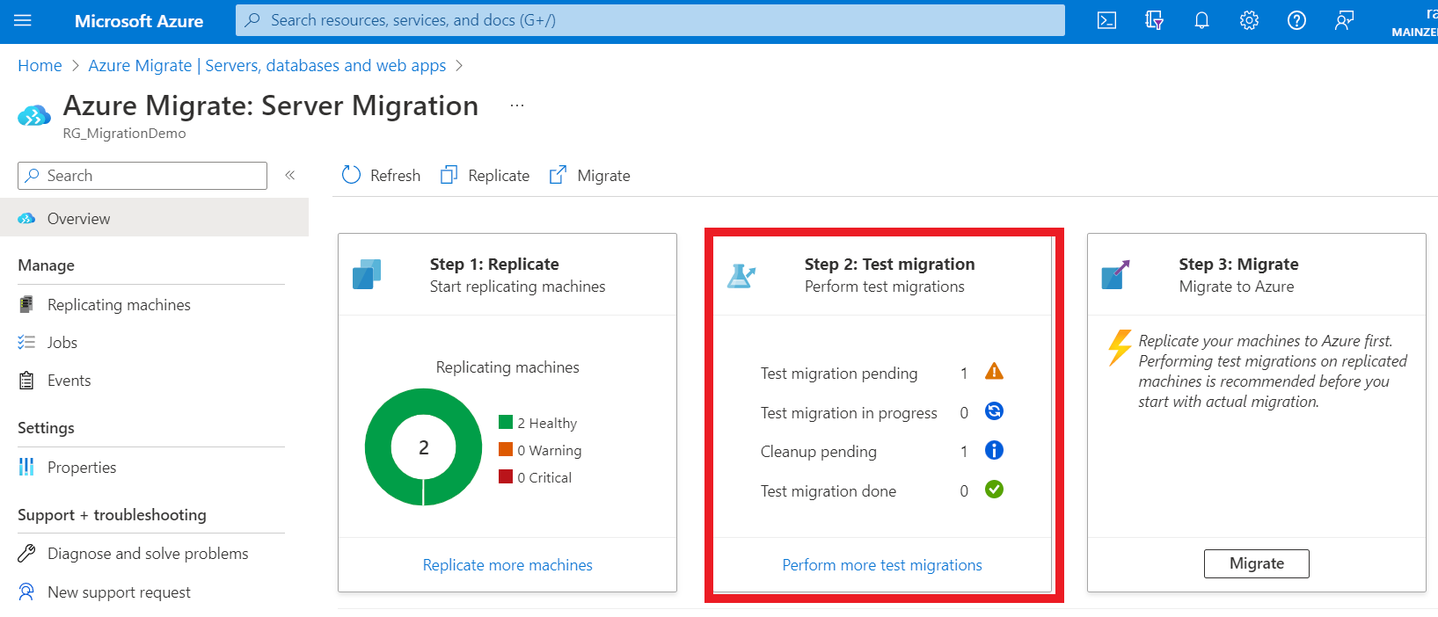Focus the sidebar Search field
The image size is (1438, 617).
coord(142,175)
